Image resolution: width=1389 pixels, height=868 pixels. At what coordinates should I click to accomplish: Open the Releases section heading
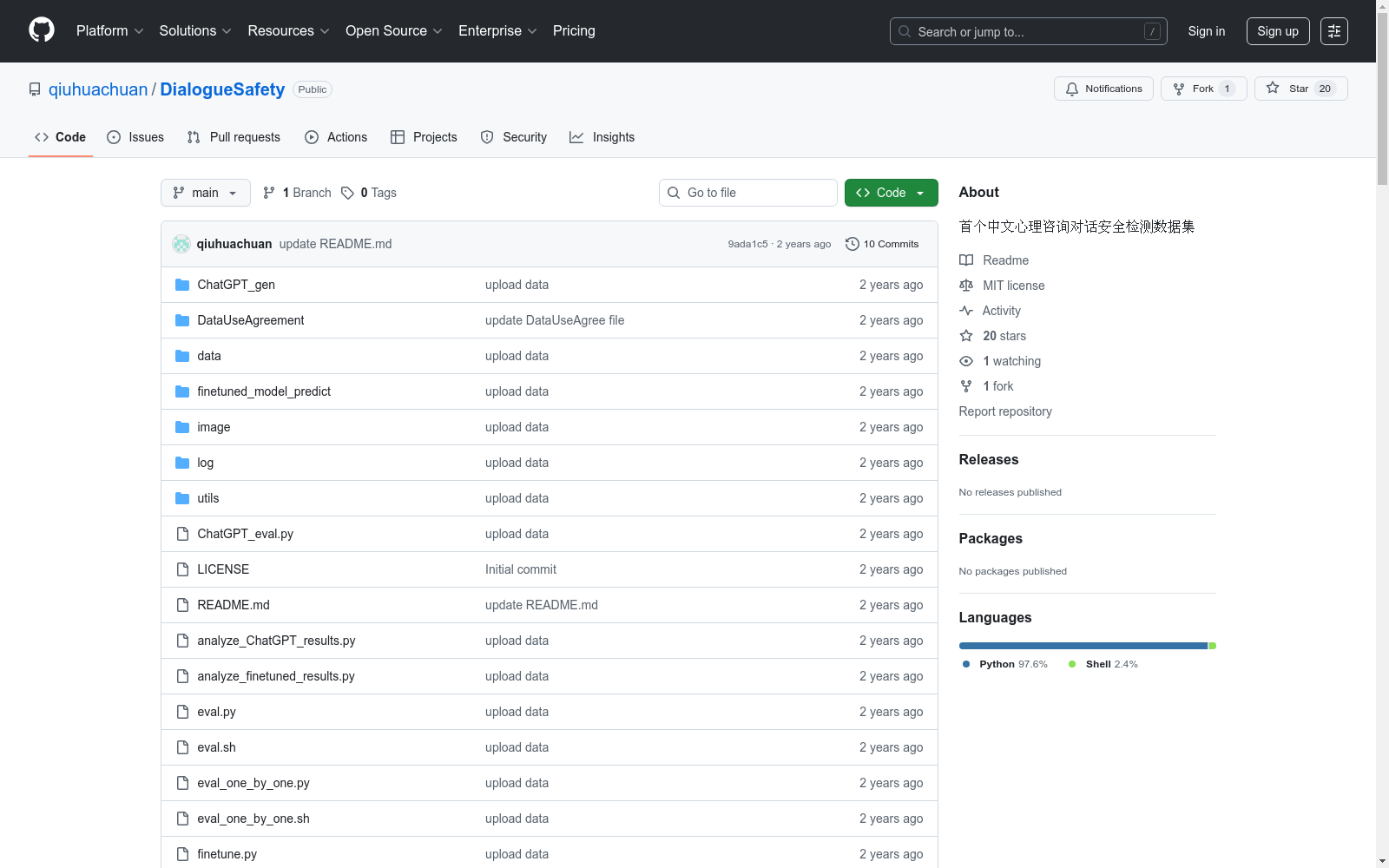(x=989, y=460)
